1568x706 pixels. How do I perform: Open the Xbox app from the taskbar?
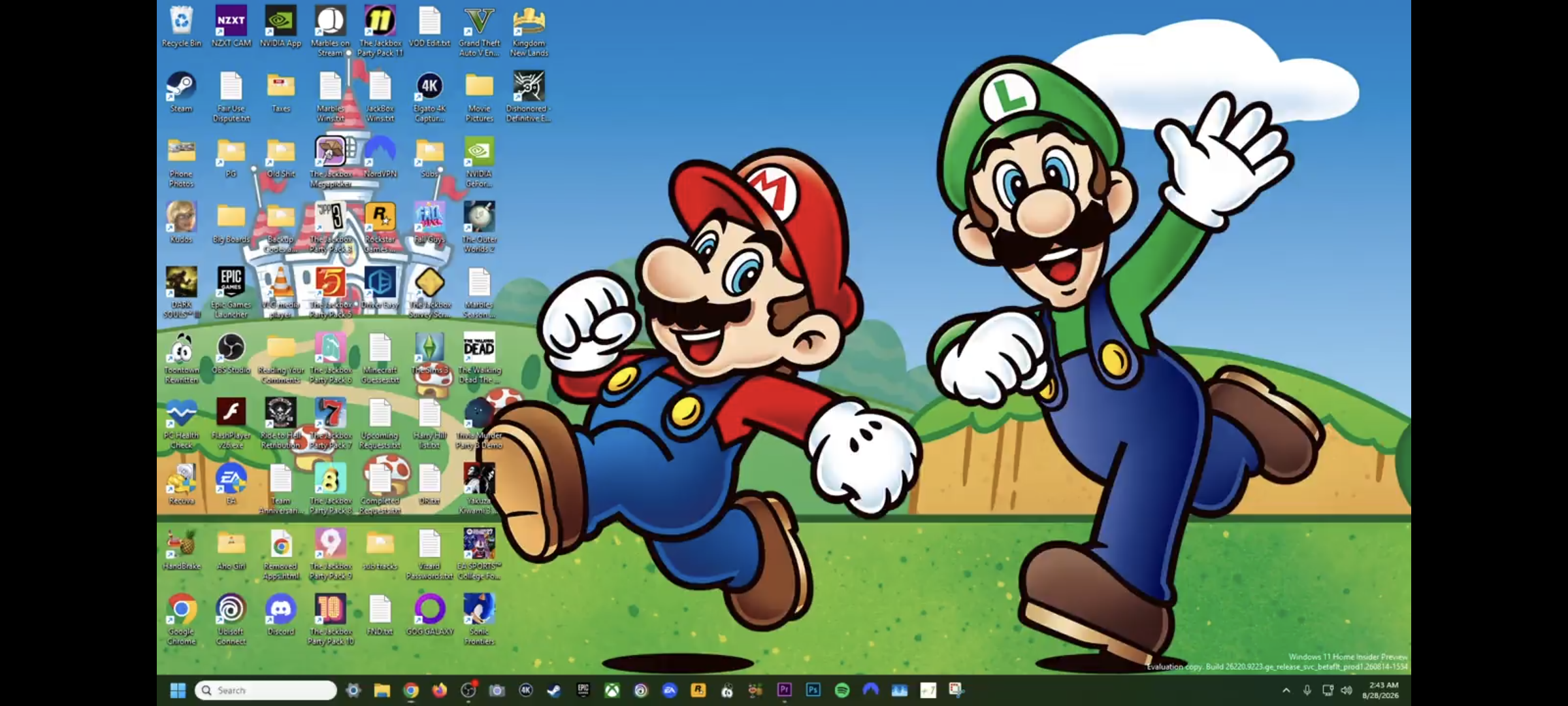click(612, 690)
